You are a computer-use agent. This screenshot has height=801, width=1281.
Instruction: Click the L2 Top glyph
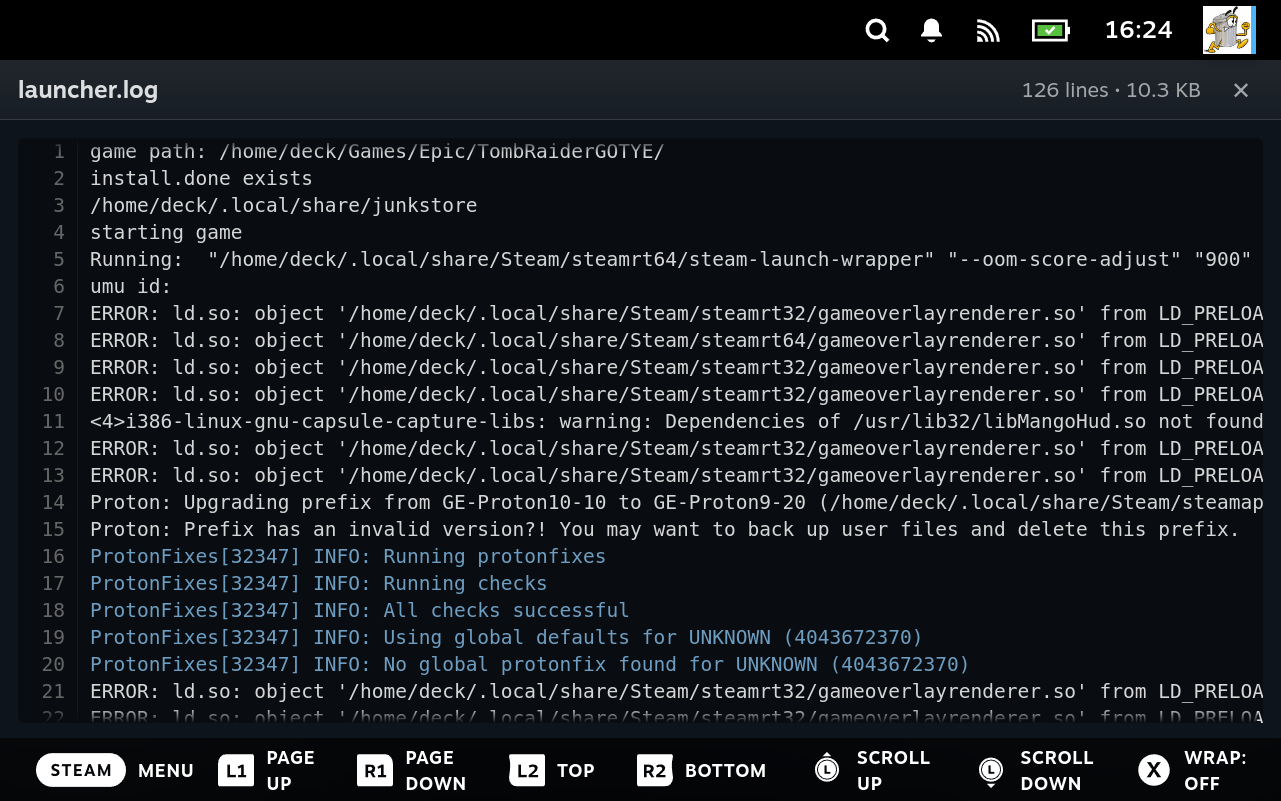pos(528,770)
